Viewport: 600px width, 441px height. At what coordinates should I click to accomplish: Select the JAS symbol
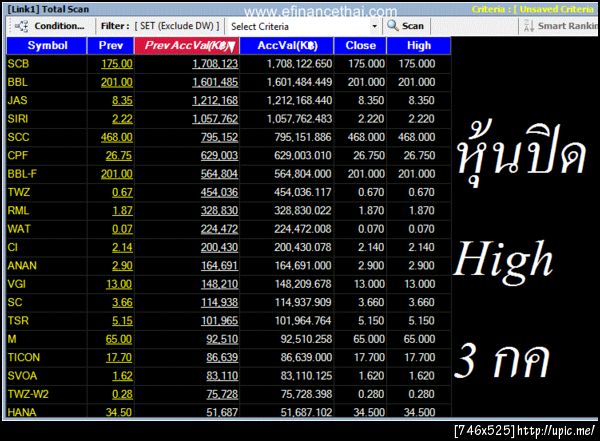[17, 100]
